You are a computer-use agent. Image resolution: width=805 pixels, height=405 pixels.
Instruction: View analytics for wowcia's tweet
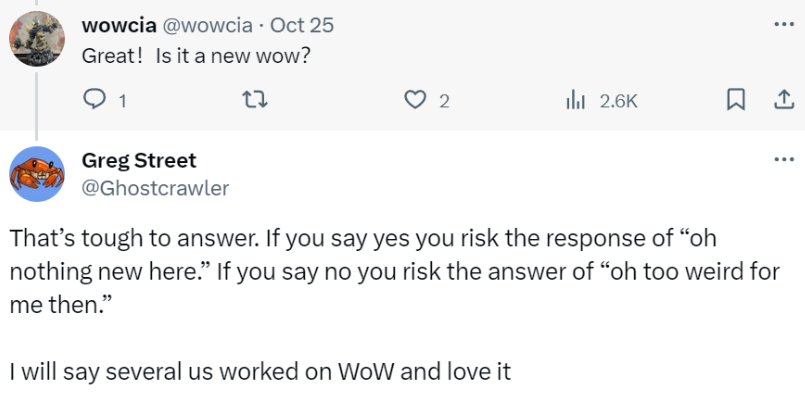click(x=575, y=100)
